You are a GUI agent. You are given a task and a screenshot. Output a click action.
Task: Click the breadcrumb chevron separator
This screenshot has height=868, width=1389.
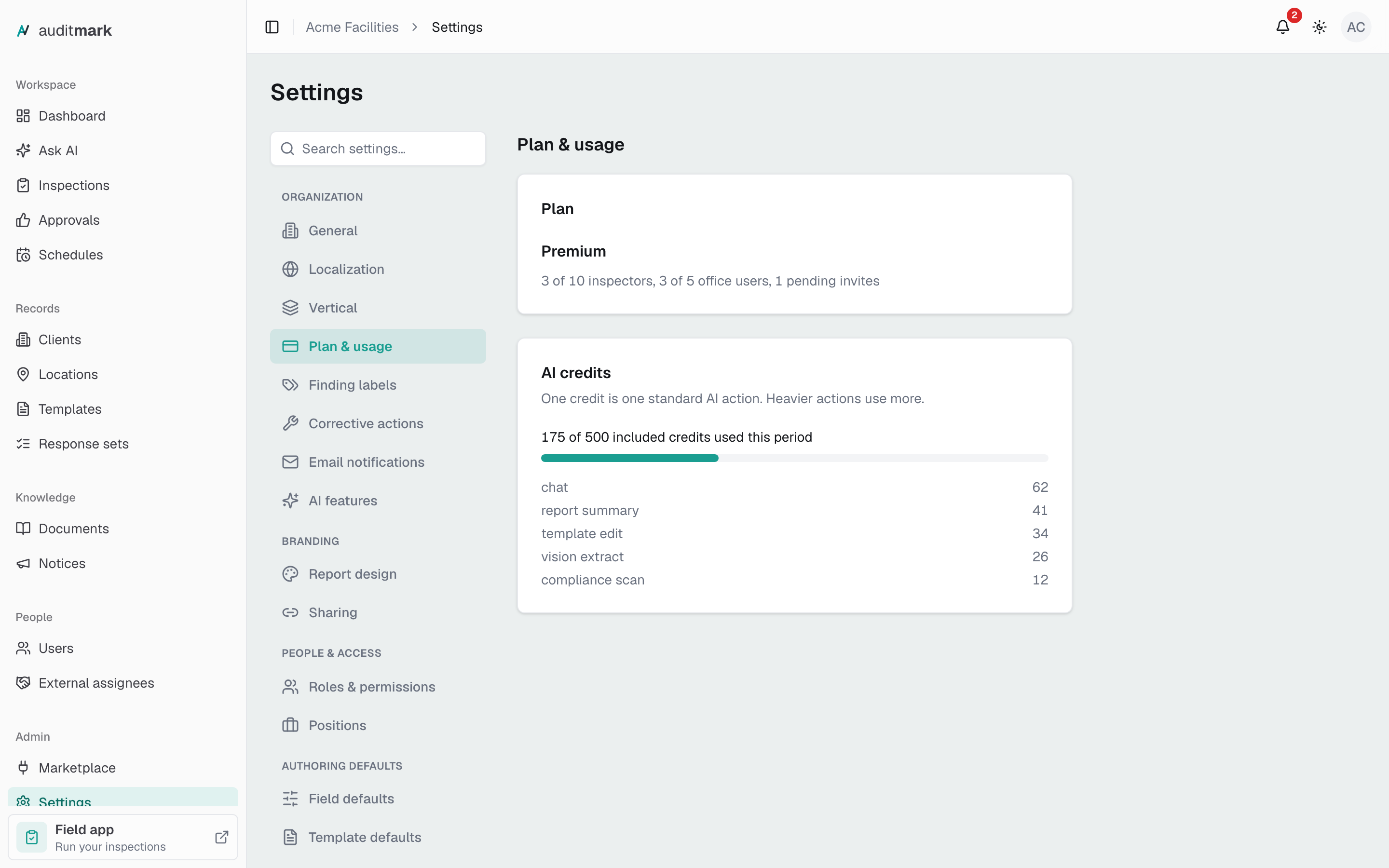click(414, 27)
